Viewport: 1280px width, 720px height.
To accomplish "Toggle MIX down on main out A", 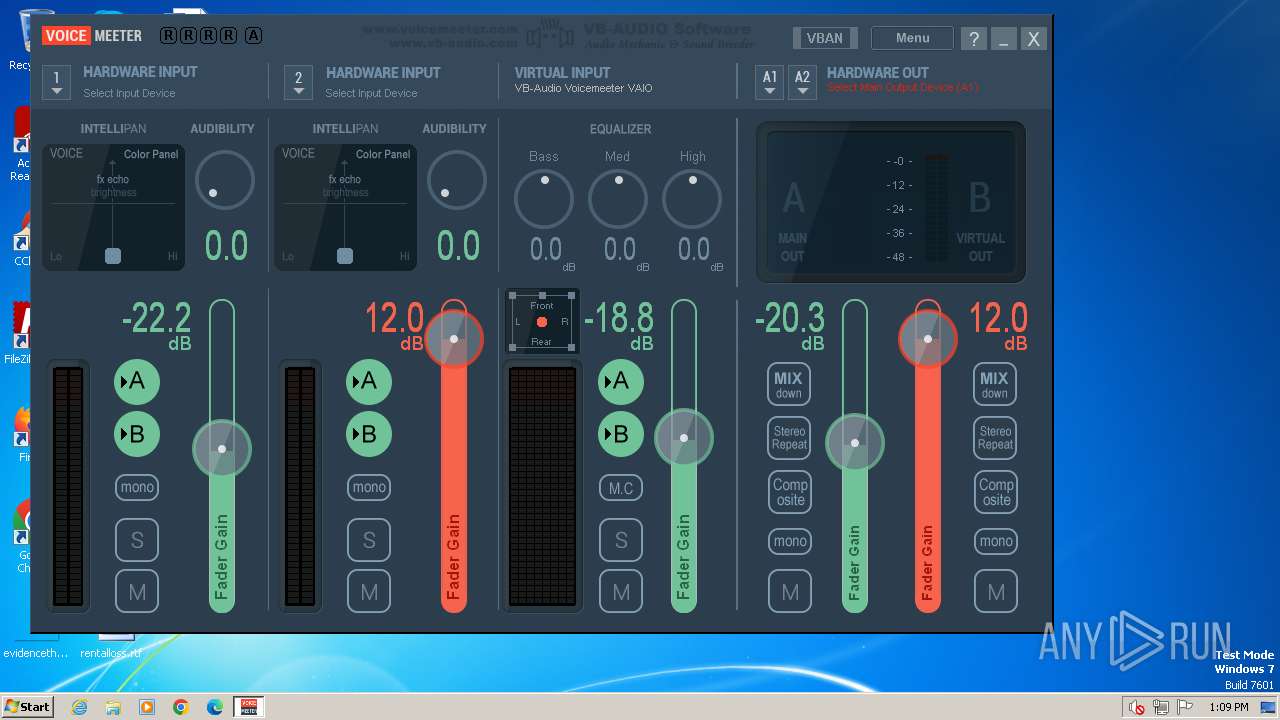I will click(789, 384).
